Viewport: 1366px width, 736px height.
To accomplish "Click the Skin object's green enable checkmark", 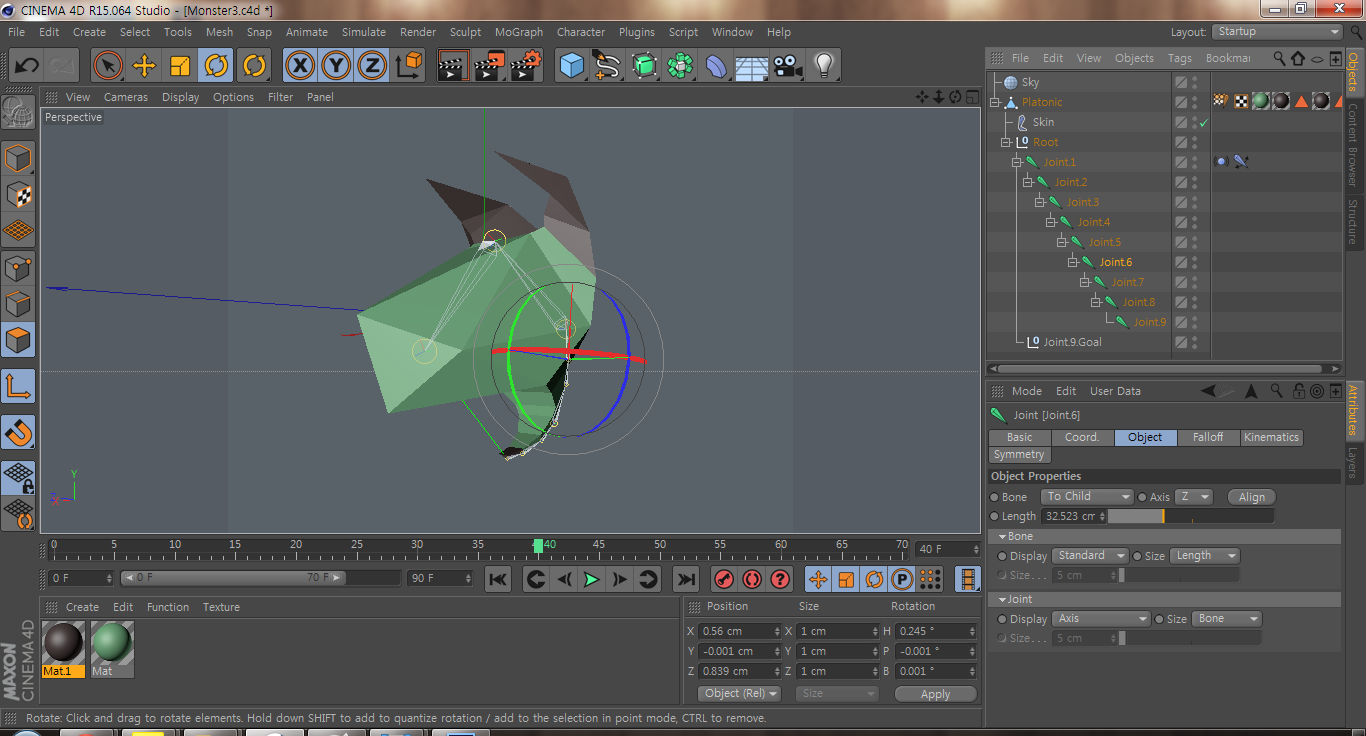I will pyautogui.click(x=1204, y=123).
